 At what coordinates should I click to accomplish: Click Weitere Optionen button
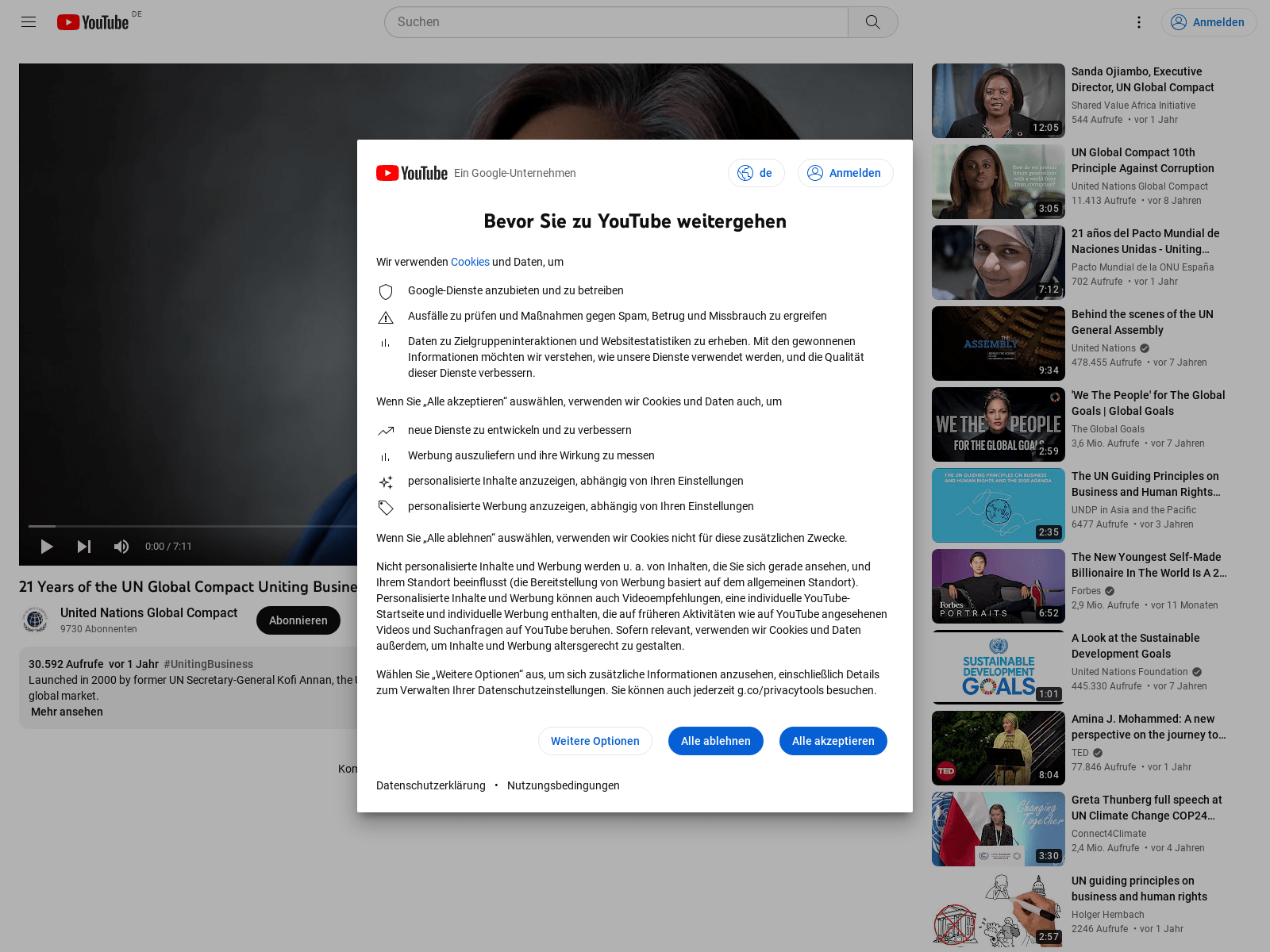595,741
